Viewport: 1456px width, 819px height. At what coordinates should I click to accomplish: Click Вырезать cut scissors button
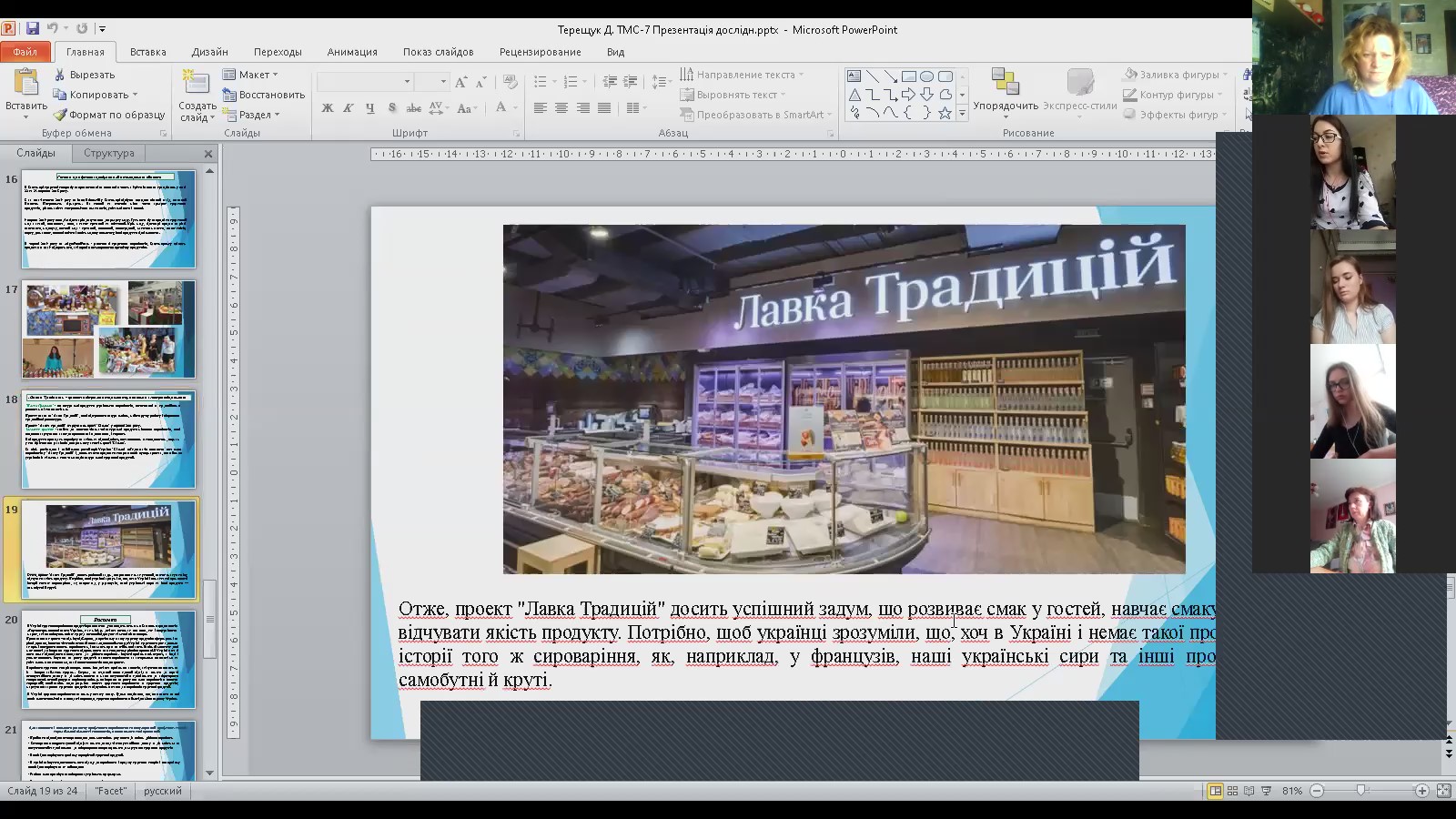coord(85,75)
